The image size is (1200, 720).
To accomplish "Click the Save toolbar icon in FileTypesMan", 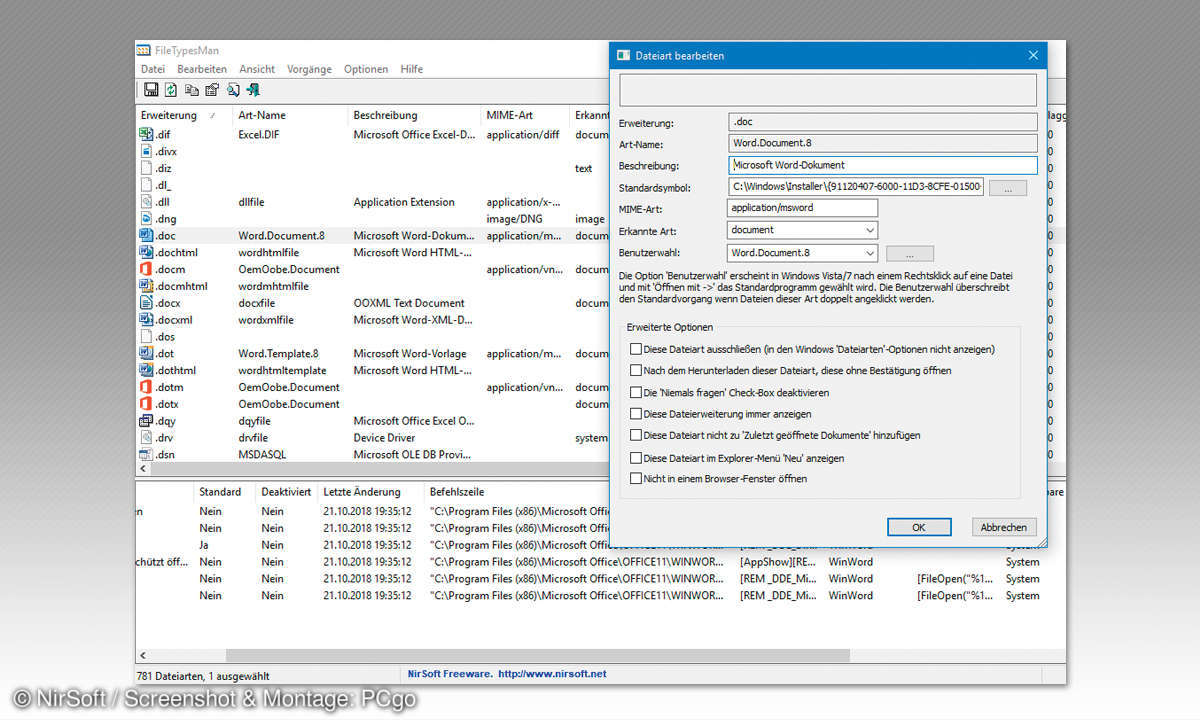I will tap(151, 90).
